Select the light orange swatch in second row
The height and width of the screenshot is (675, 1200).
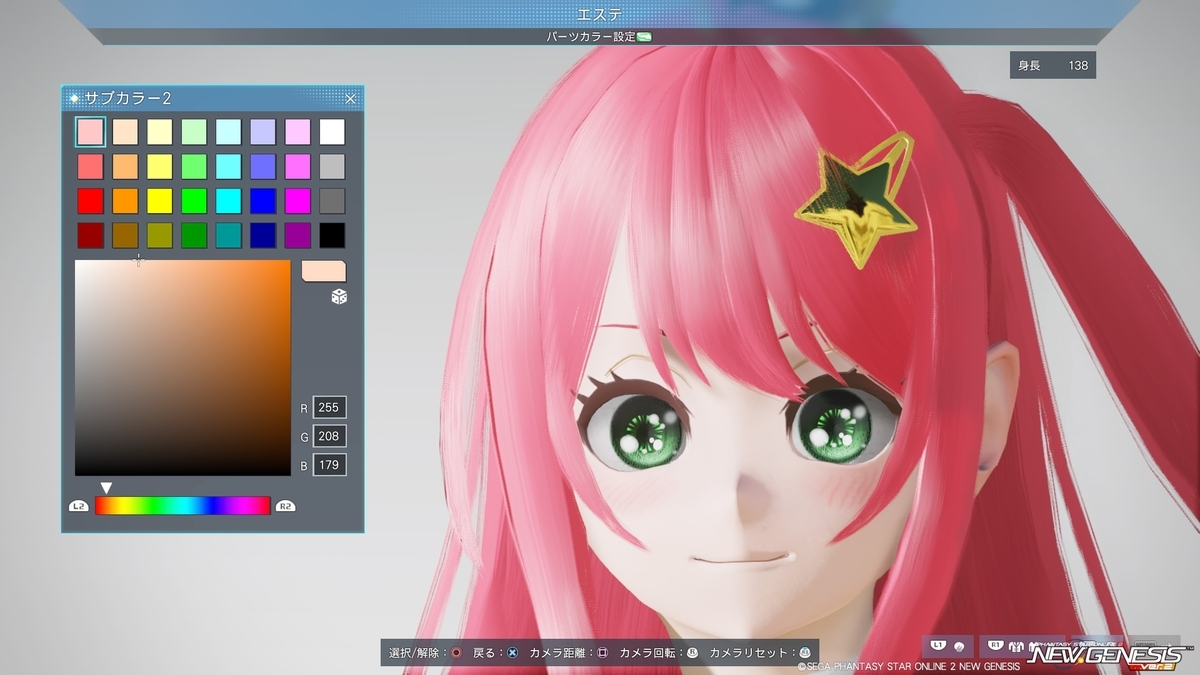coord(125,166)
